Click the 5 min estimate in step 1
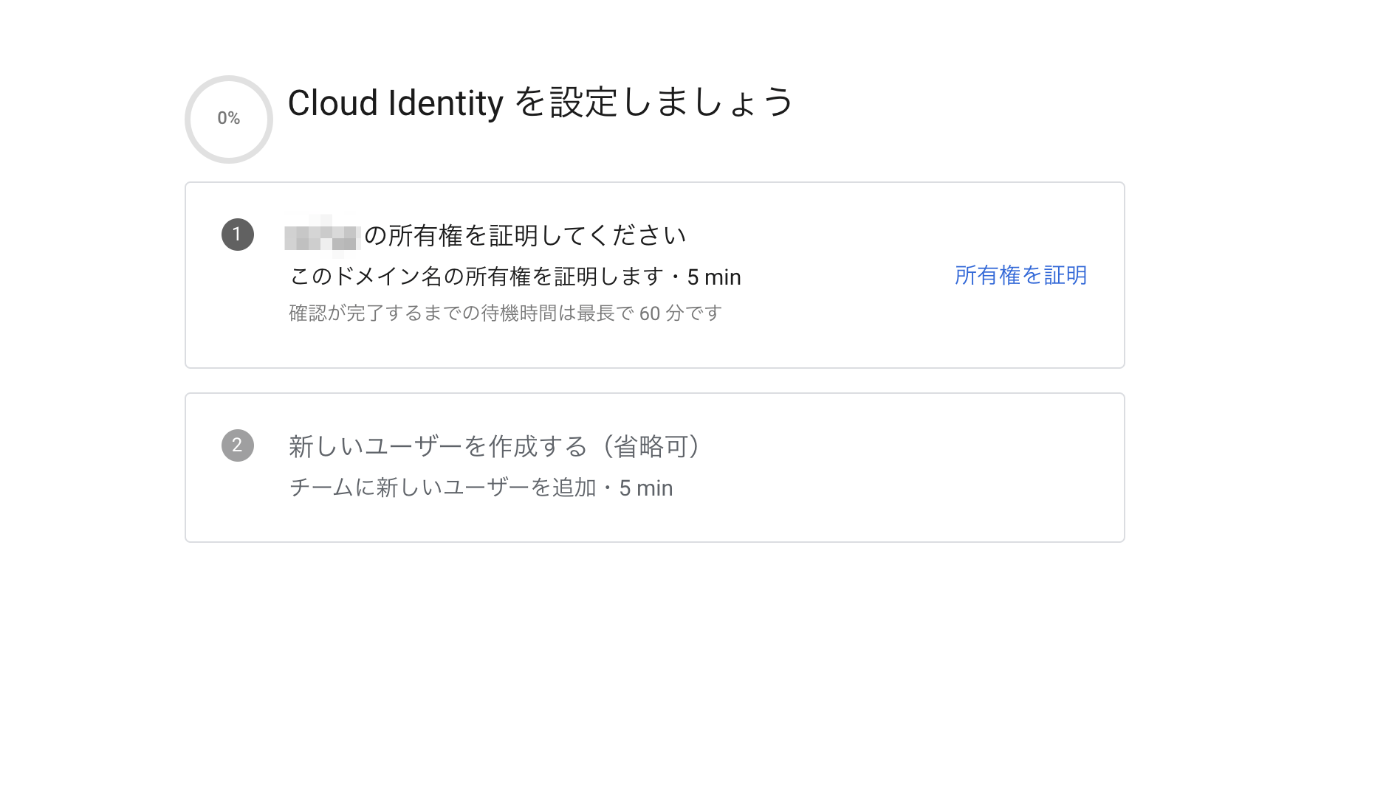This screenshot has width=1400, height=798. point(714,277)
